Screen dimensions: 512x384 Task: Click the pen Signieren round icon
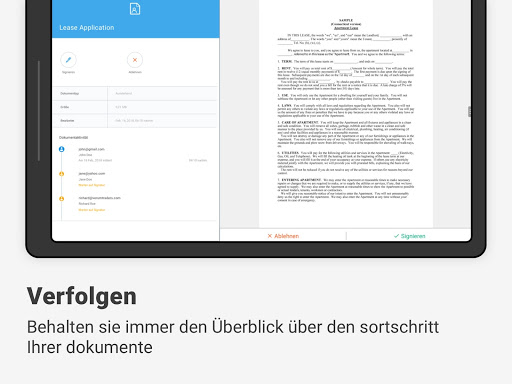[68, 60]
